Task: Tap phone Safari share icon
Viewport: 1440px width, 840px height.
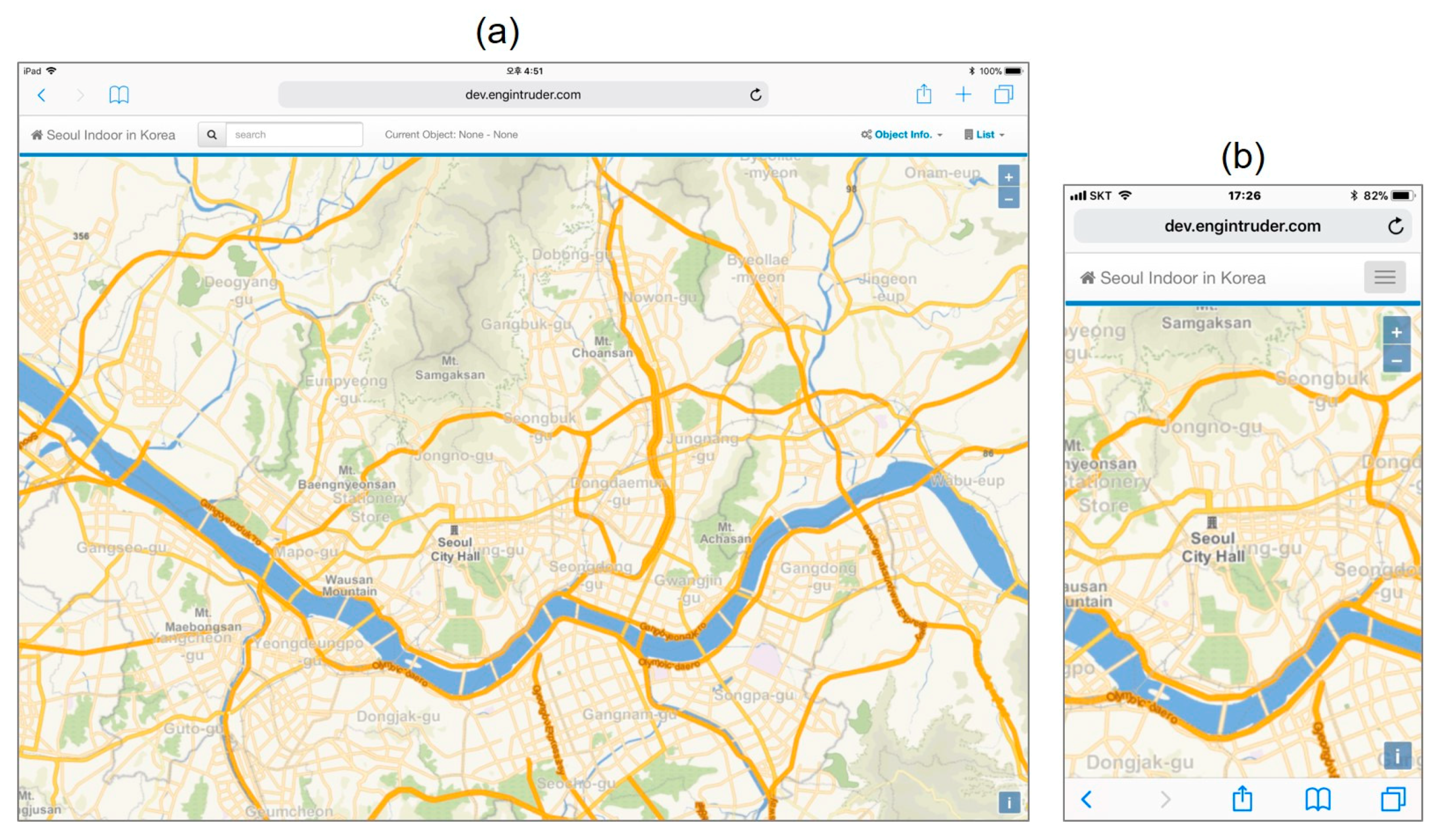Action: pyautogui.click(x=1242, y=799)
